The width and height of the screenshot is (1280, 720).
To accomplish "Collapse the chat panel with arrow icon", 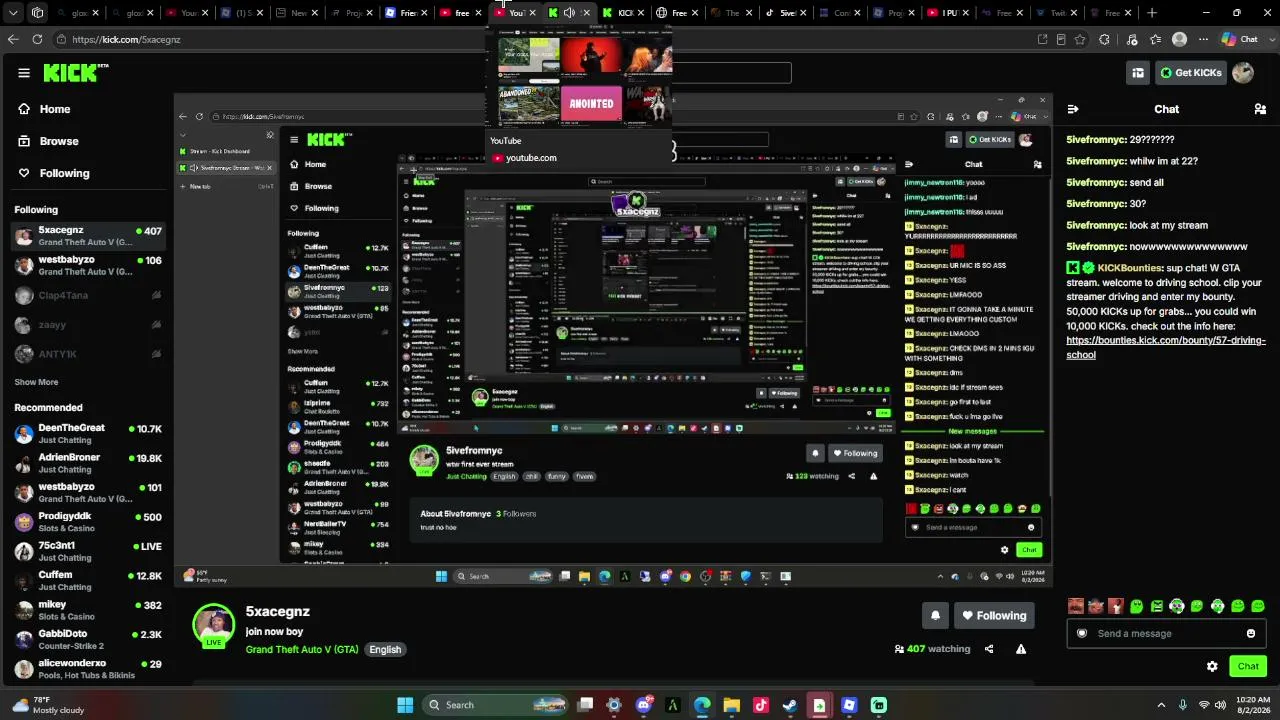I will click(x=1072, y=109).
